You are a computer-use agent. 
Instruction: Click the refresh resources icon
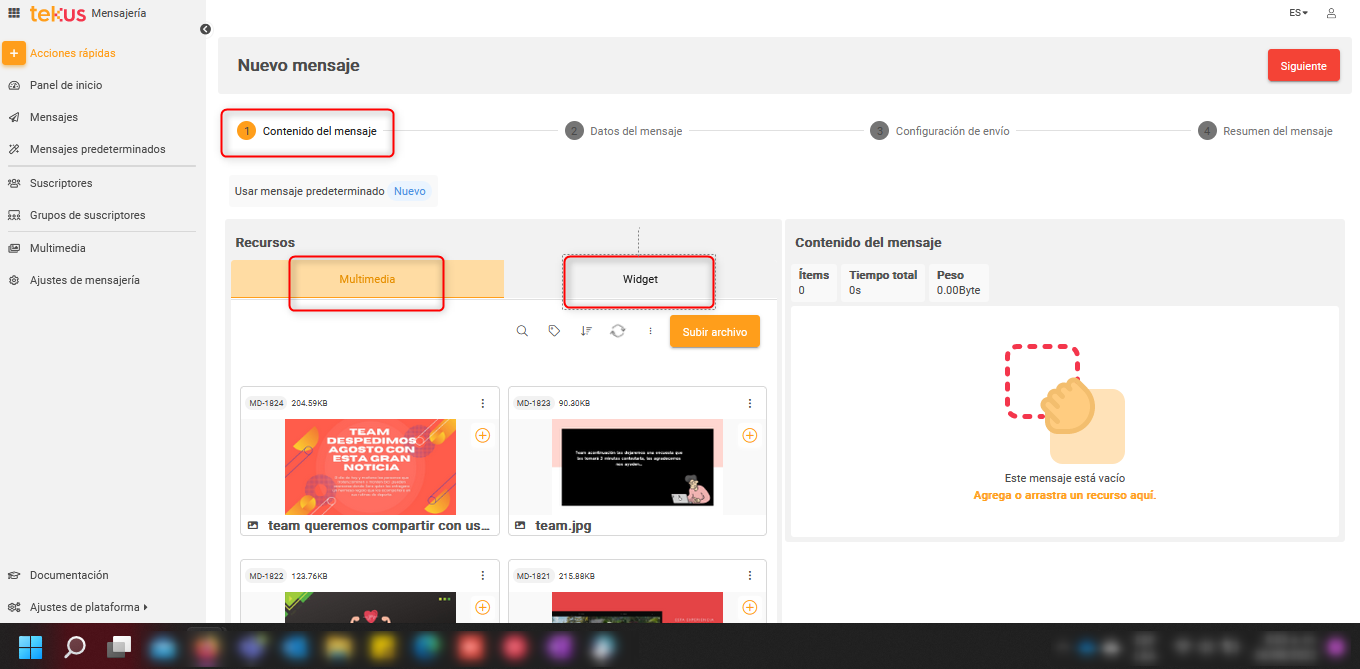point(618,331)
